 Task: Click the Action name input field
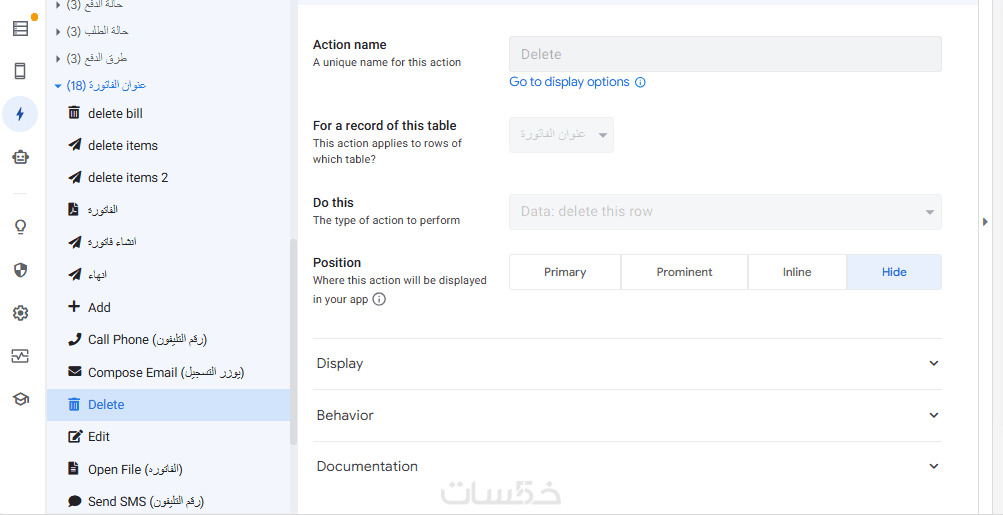pyautogui.click(x=725, y=54)
